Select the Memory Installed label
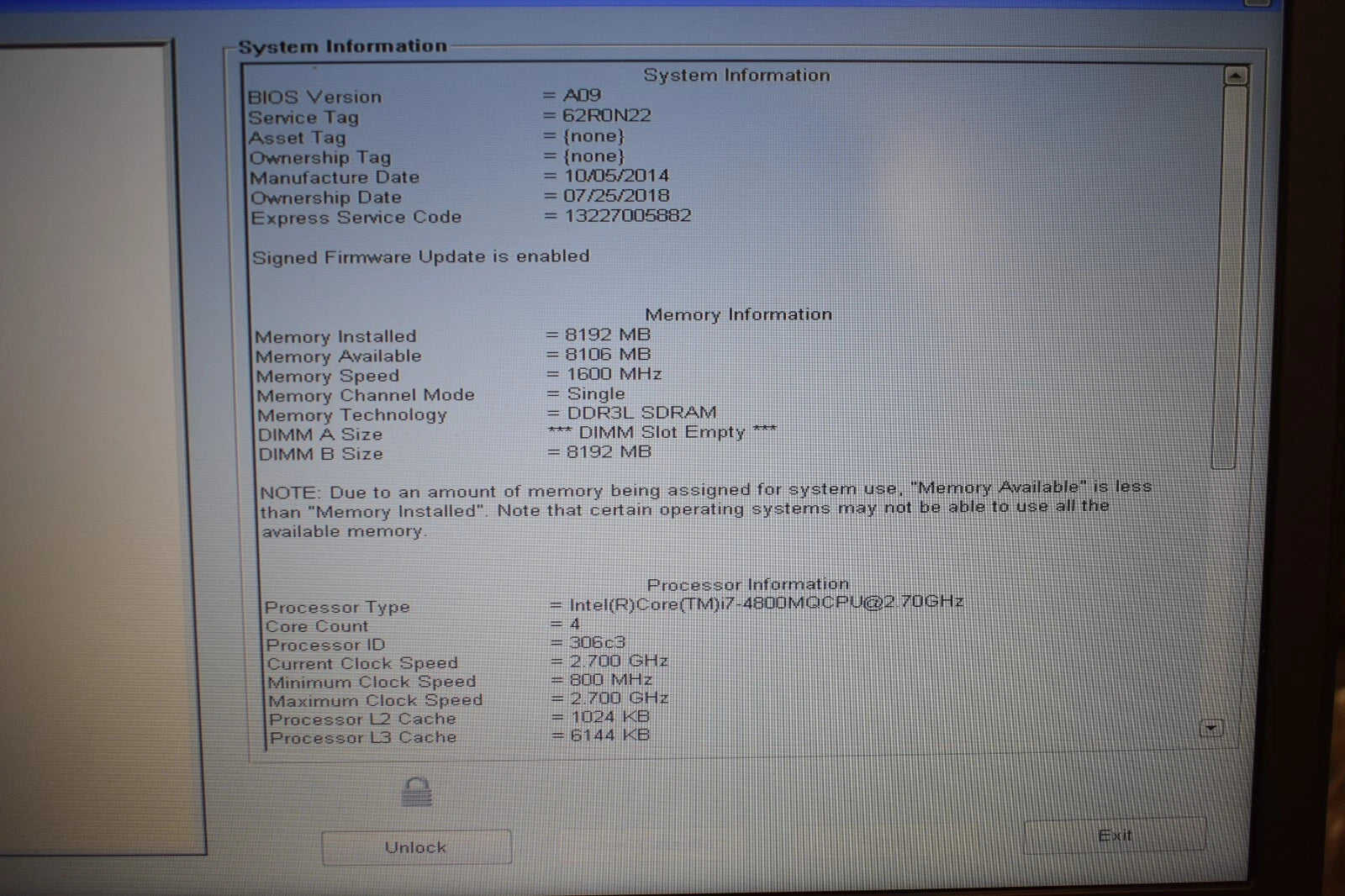This screenshot has height=896, width=1345. pyautogui.click(x=335, y=337)
